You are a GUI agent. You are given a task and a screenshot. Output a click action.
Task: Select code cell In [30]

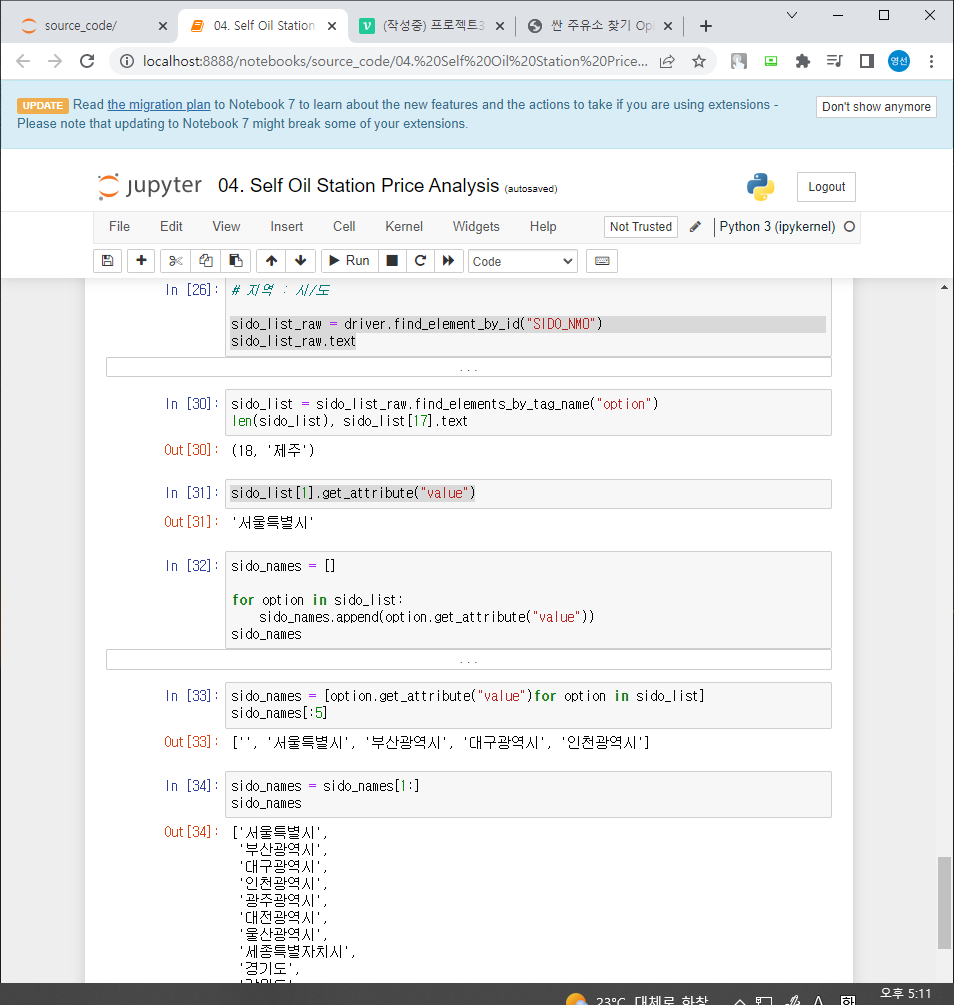click(x=528, y=412)
